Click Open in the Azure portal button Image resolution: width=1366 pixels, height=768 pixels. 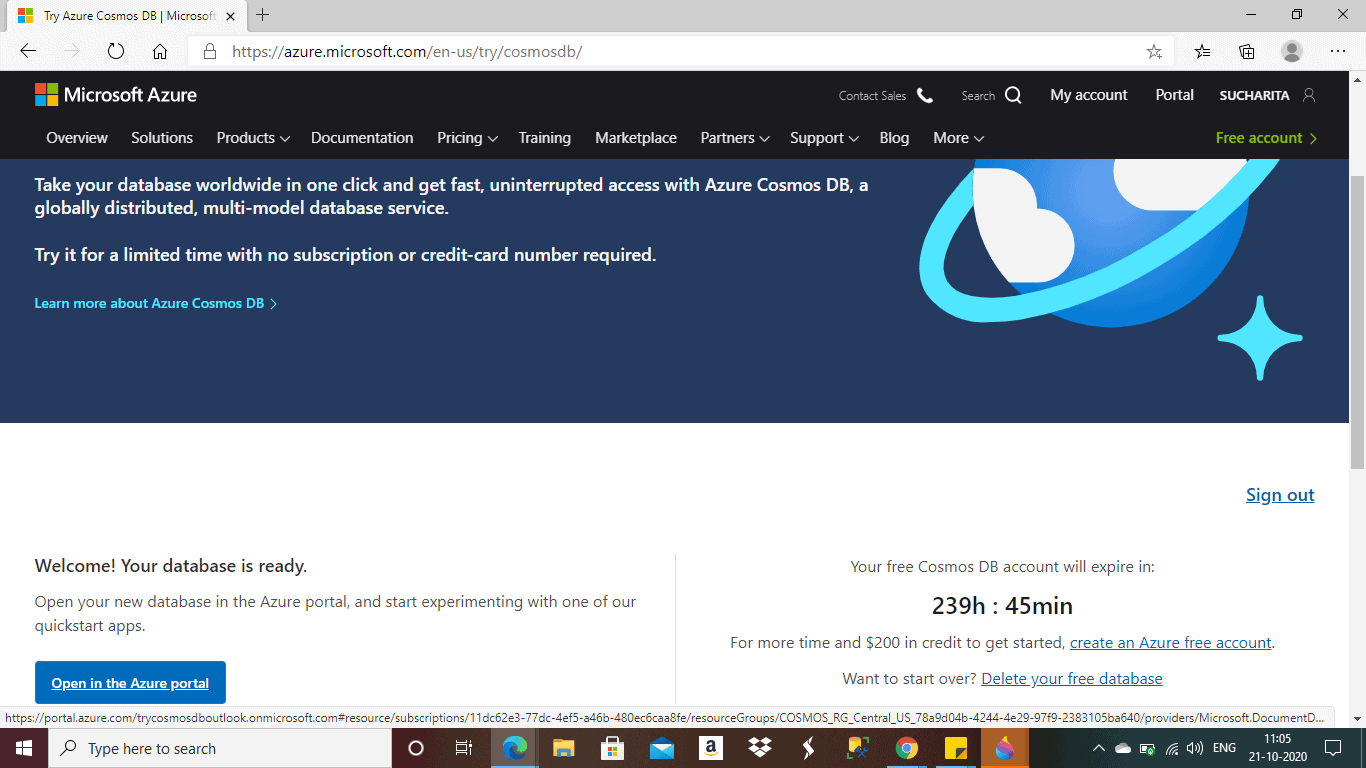130,683
